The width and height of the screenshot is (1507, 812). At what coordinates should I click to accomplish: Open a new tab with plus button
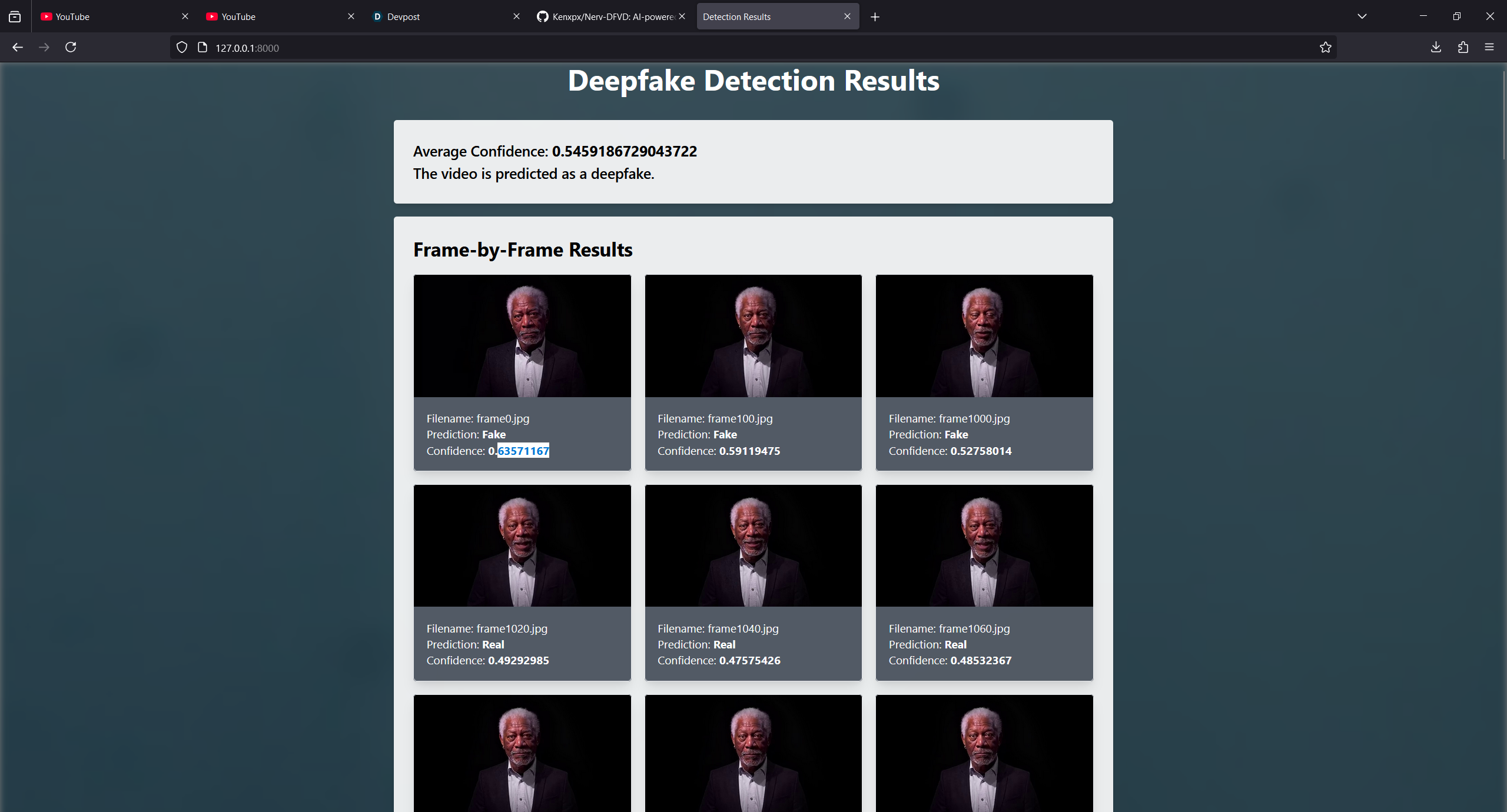[875, 17]
